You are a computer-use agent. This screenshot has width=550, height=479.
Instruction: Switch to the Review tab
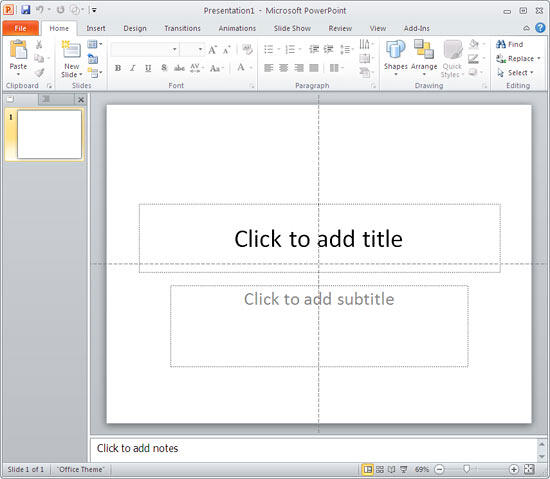pos(340,28)
